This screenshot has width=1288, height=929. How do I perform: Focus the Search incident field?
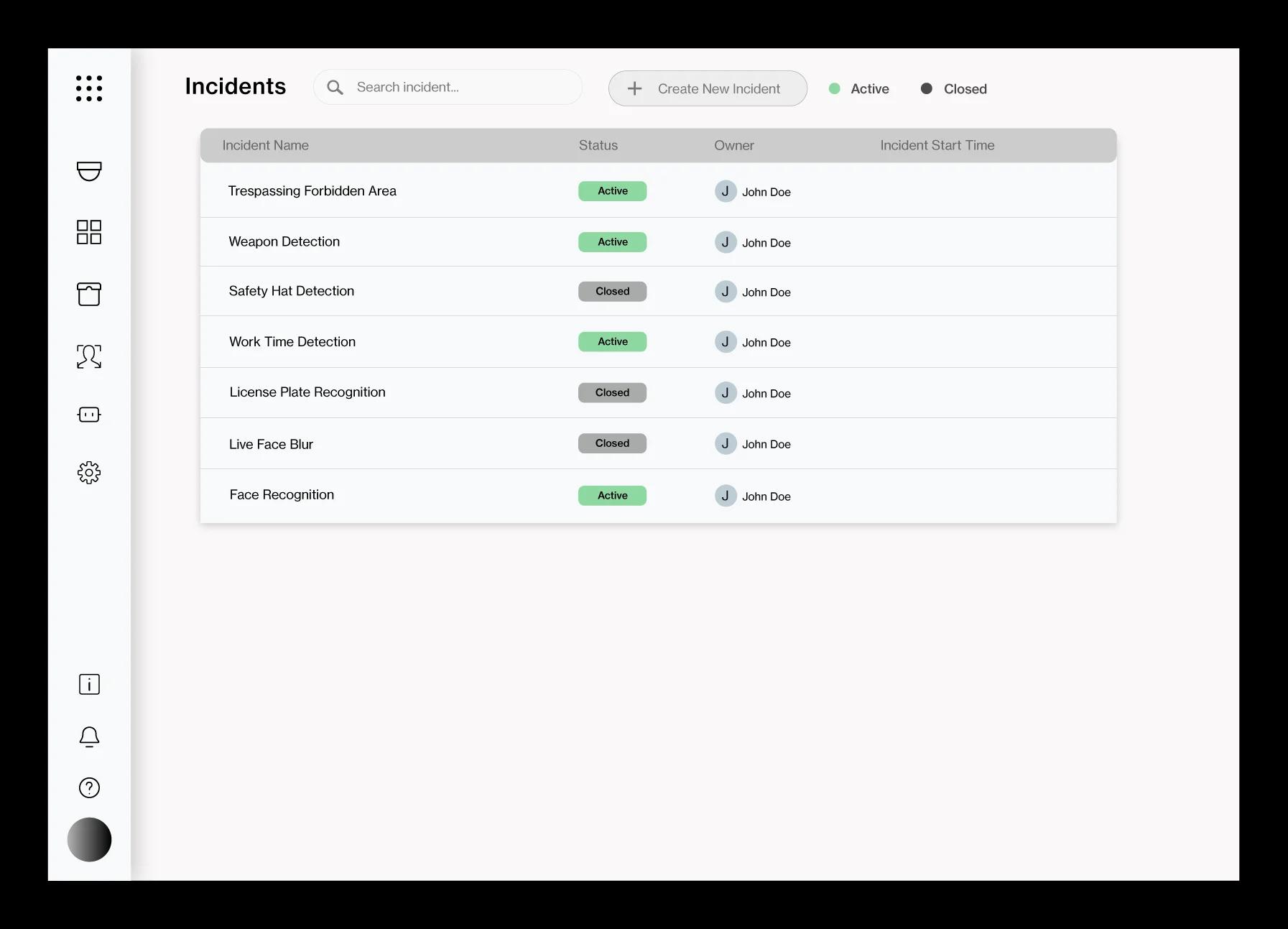[448, 87]
